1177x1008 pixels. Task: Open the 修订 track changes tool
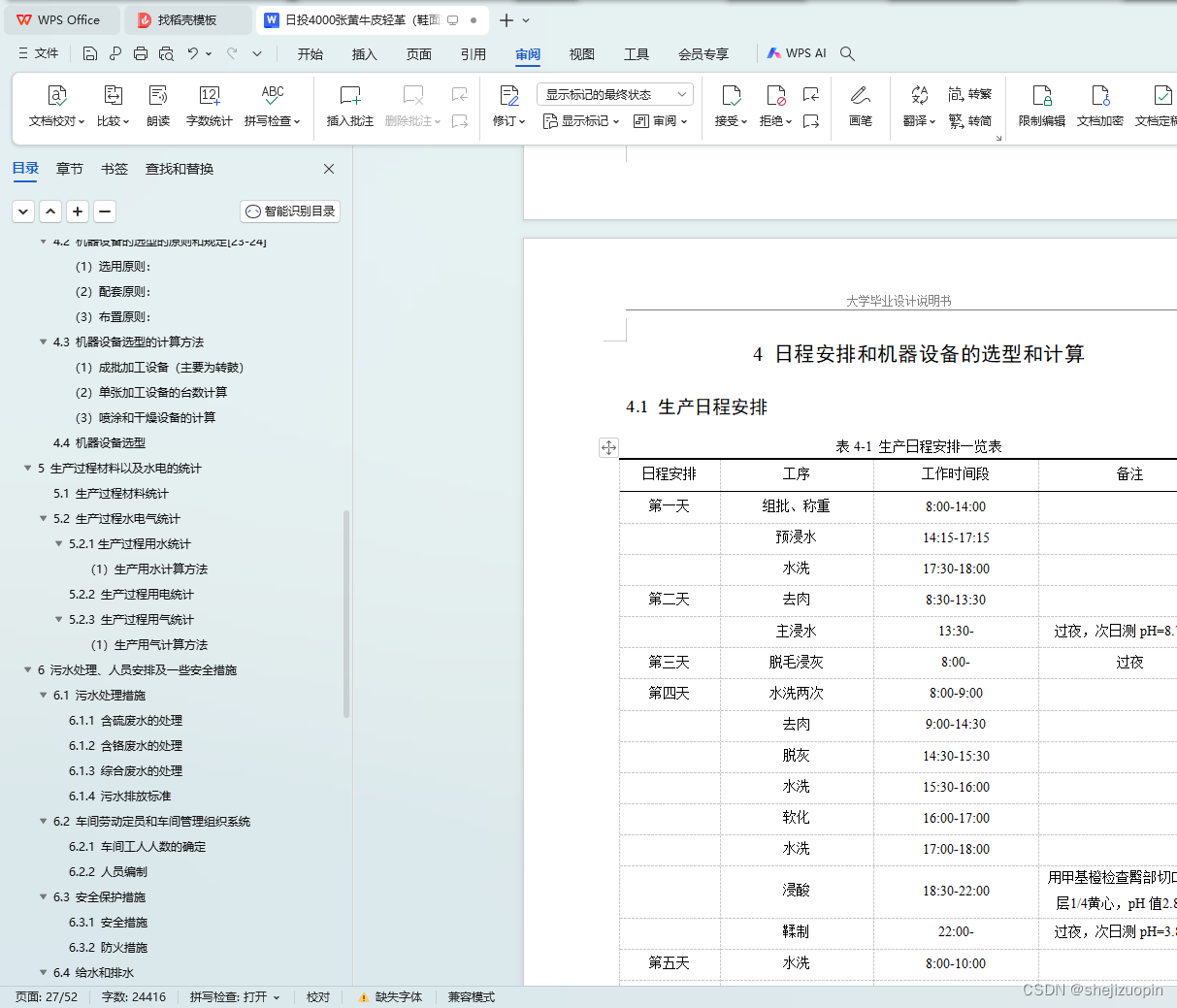tap(509, 106)
